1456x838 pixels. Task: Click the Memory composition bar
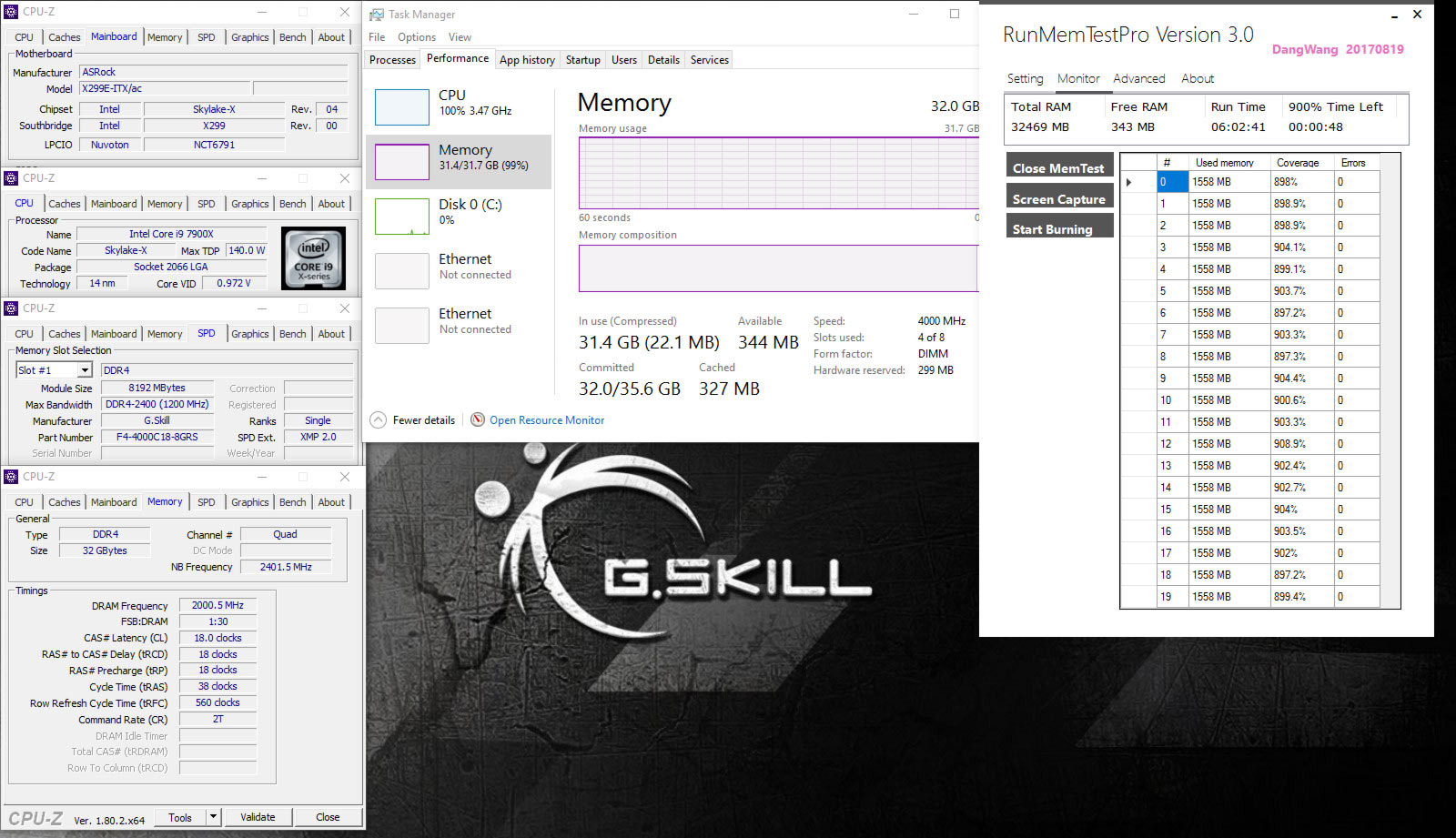778,268
